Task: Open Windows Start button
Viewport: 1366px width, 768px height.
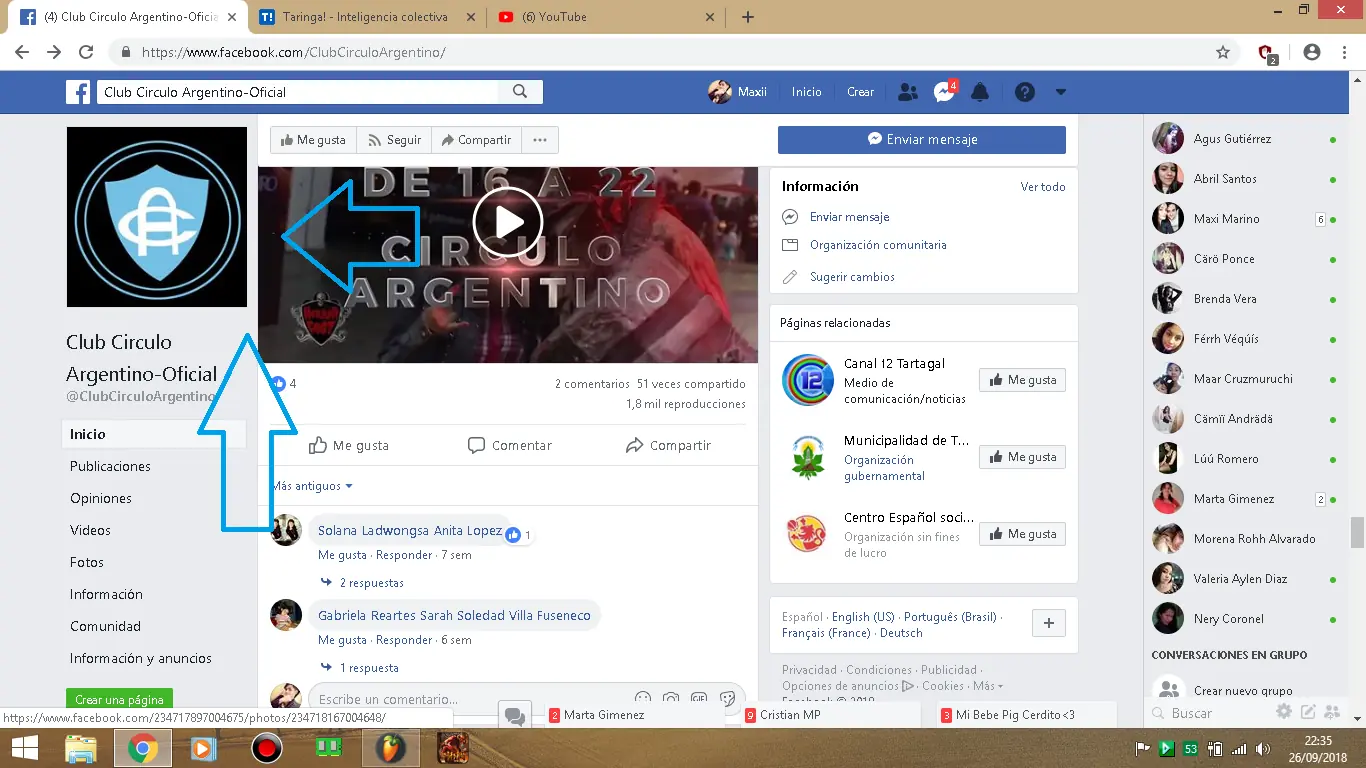Action: click(x=24, y=748)
